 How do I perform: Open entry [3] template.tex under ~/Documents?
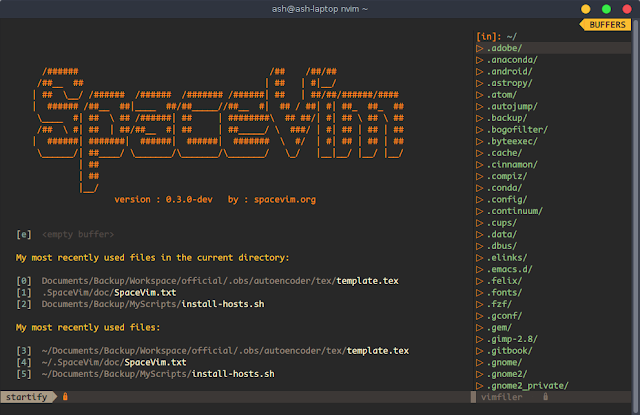(x=213, y=351)
